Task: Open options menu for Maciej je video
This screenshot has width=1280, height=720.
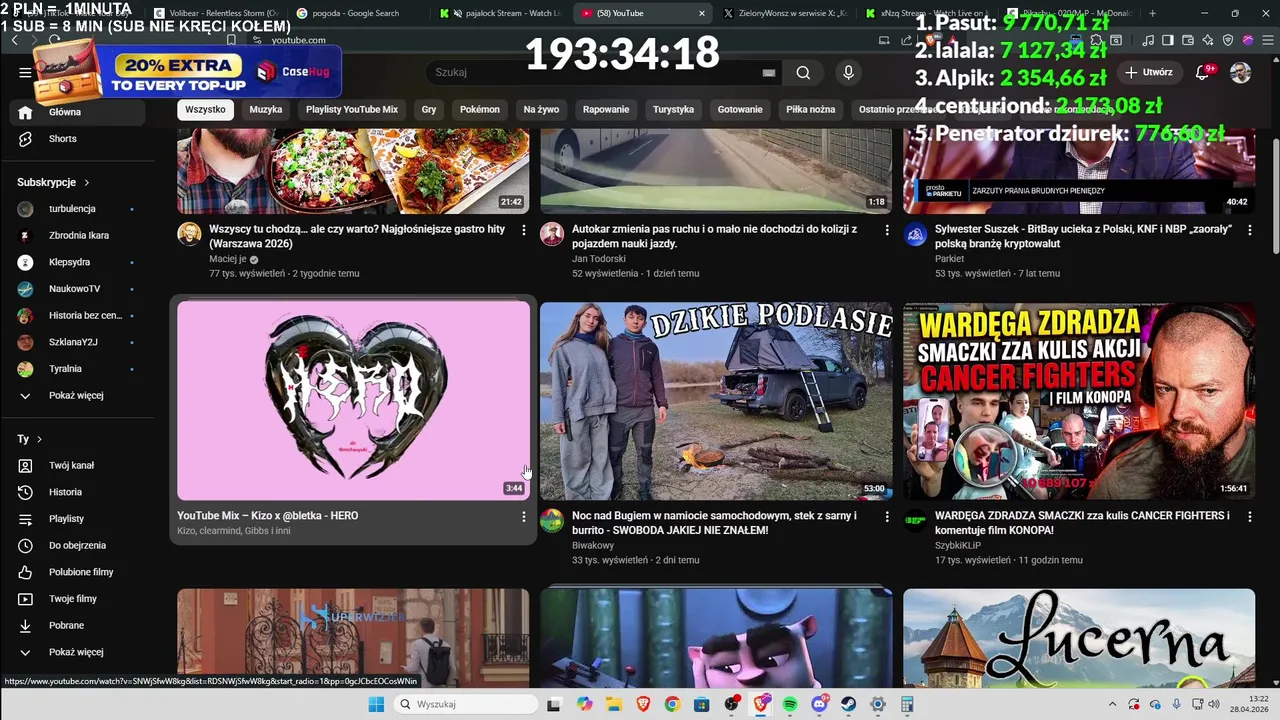Action: (523, 230)
